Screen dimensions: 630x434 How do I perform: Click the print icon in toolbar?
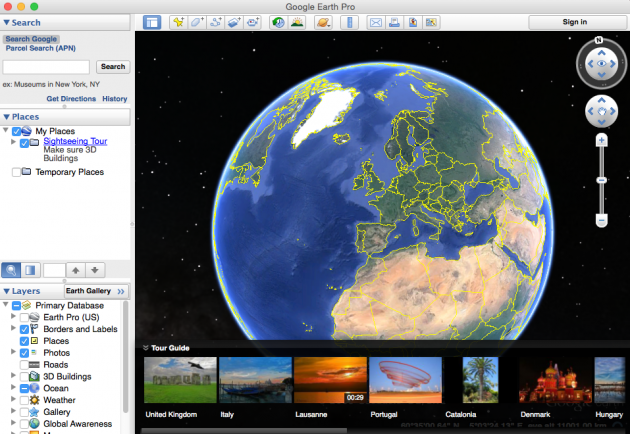395,22
